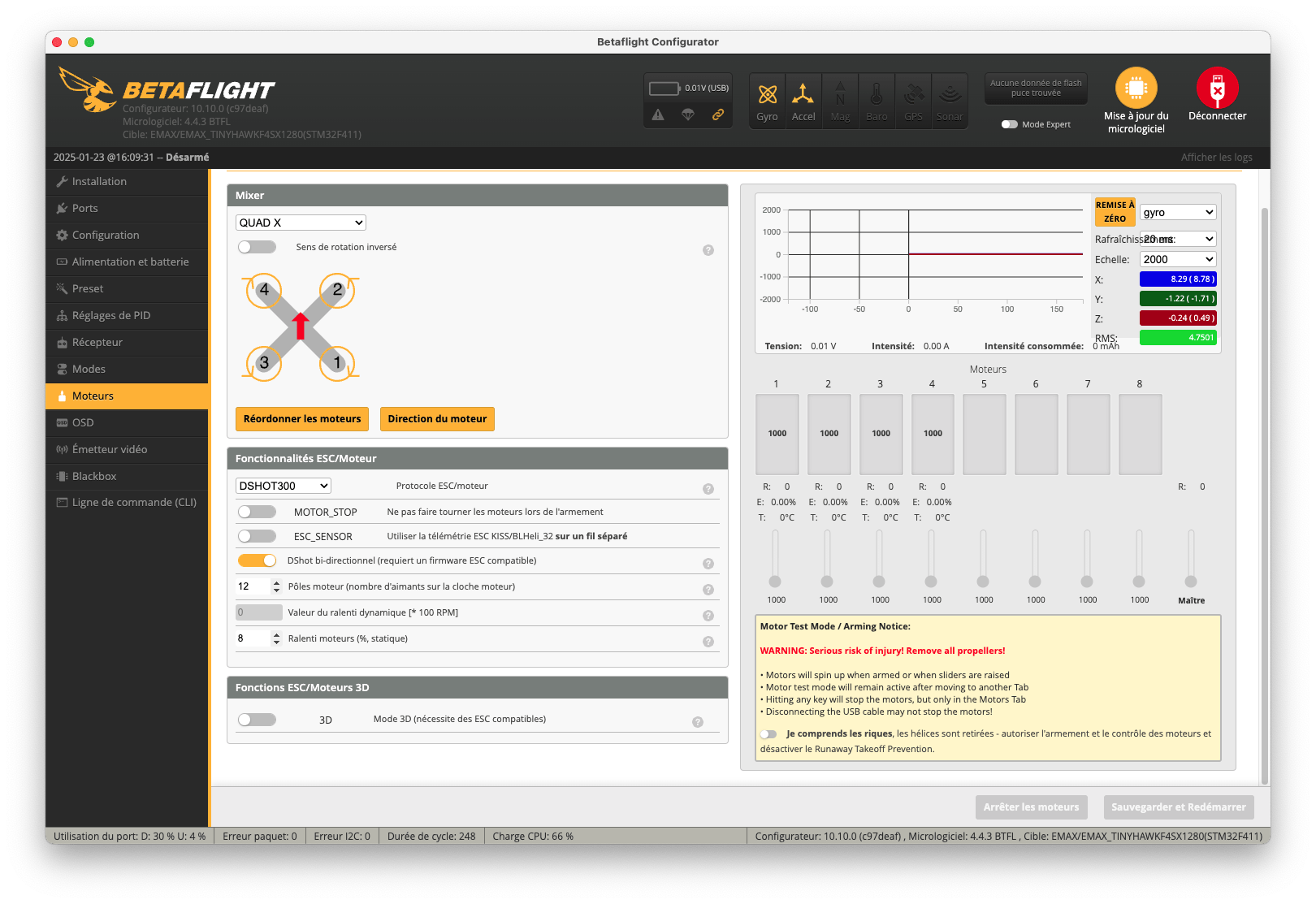
Task: Open the Echelle 2000 dropdown
Action: click(1178, 259)
